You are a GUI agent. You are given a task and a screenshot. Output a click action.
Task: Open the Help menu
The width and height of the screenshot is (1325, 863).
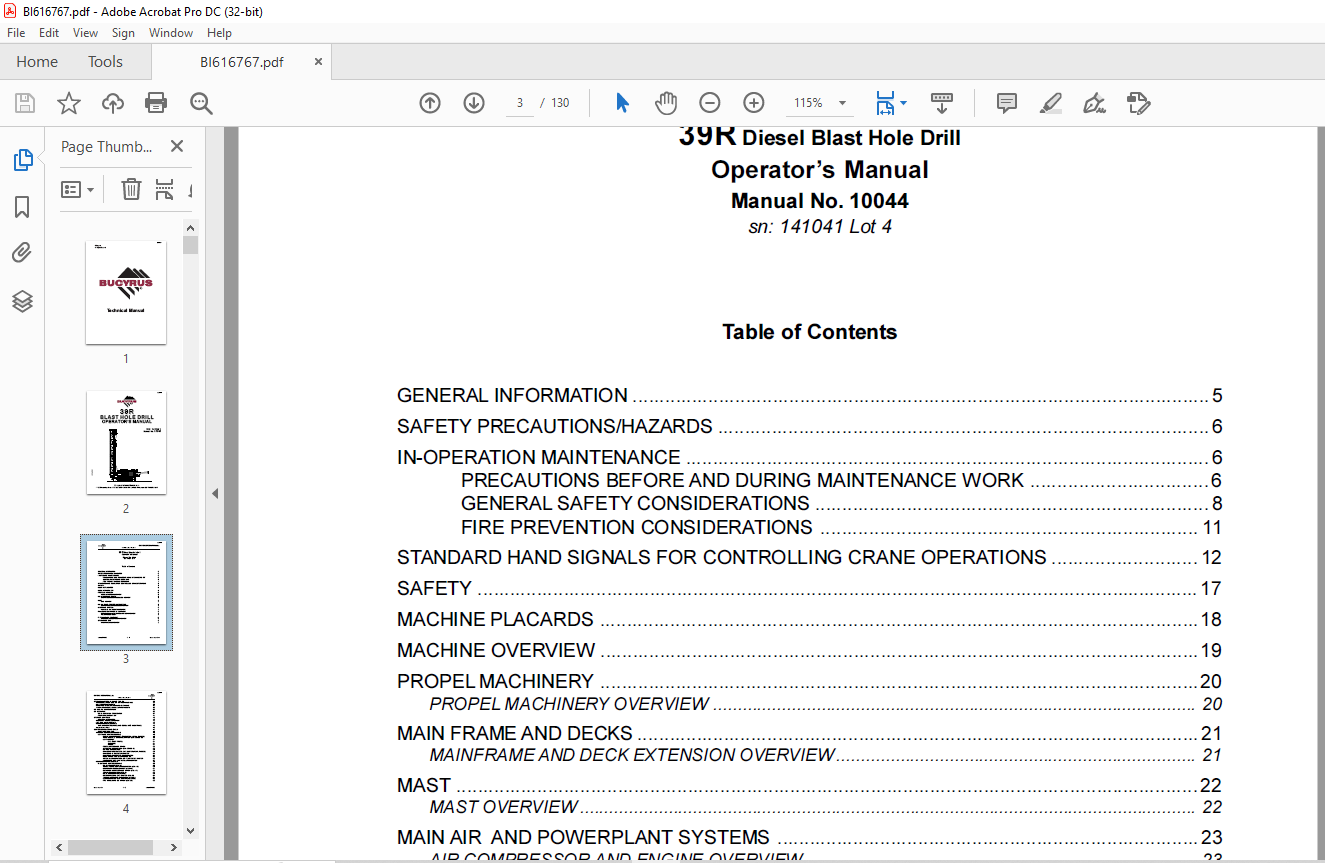219,33
